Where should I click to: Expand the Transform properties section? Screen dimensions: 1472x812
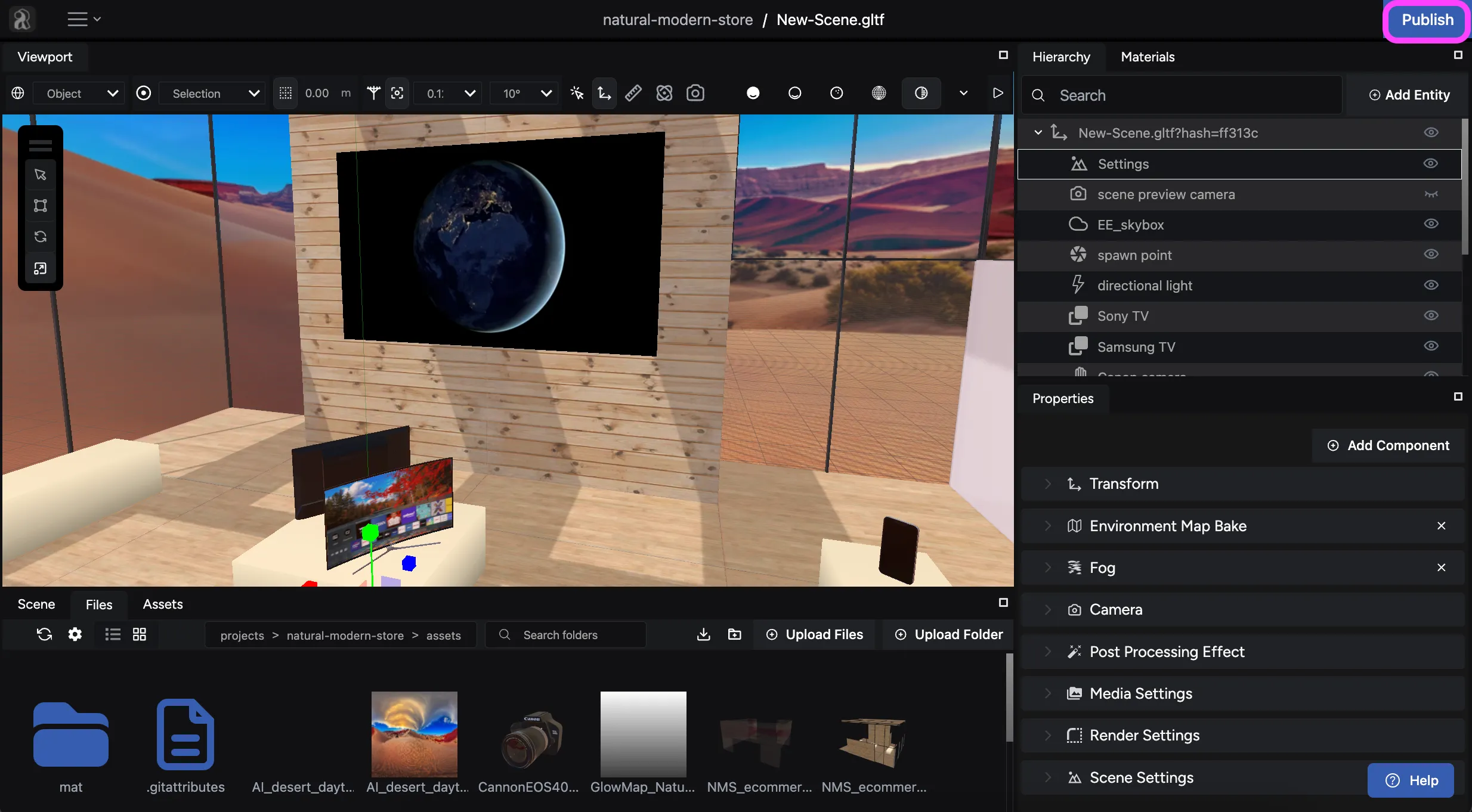1047,483
